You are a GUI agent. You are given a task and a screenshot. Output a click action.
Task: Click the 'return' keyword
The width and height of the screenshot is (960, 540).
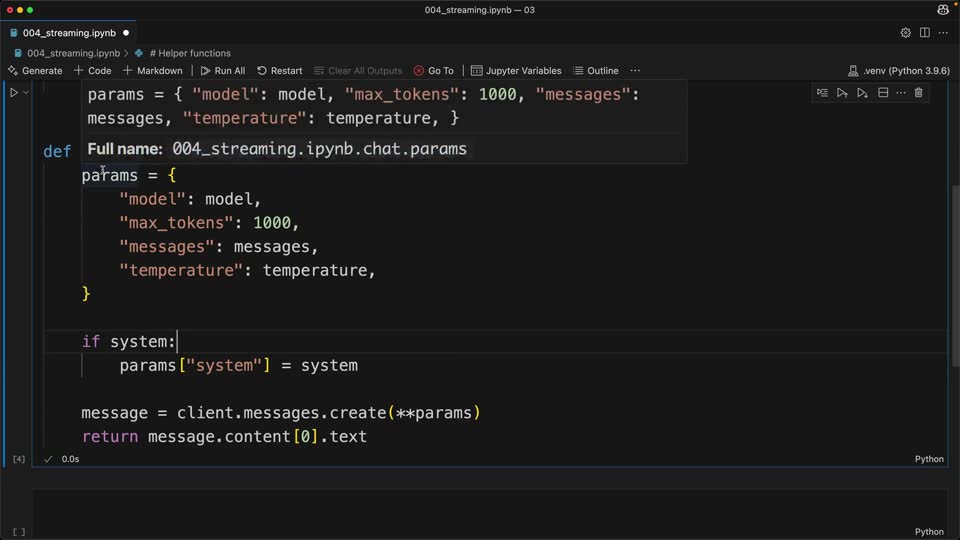pos(110,437)
